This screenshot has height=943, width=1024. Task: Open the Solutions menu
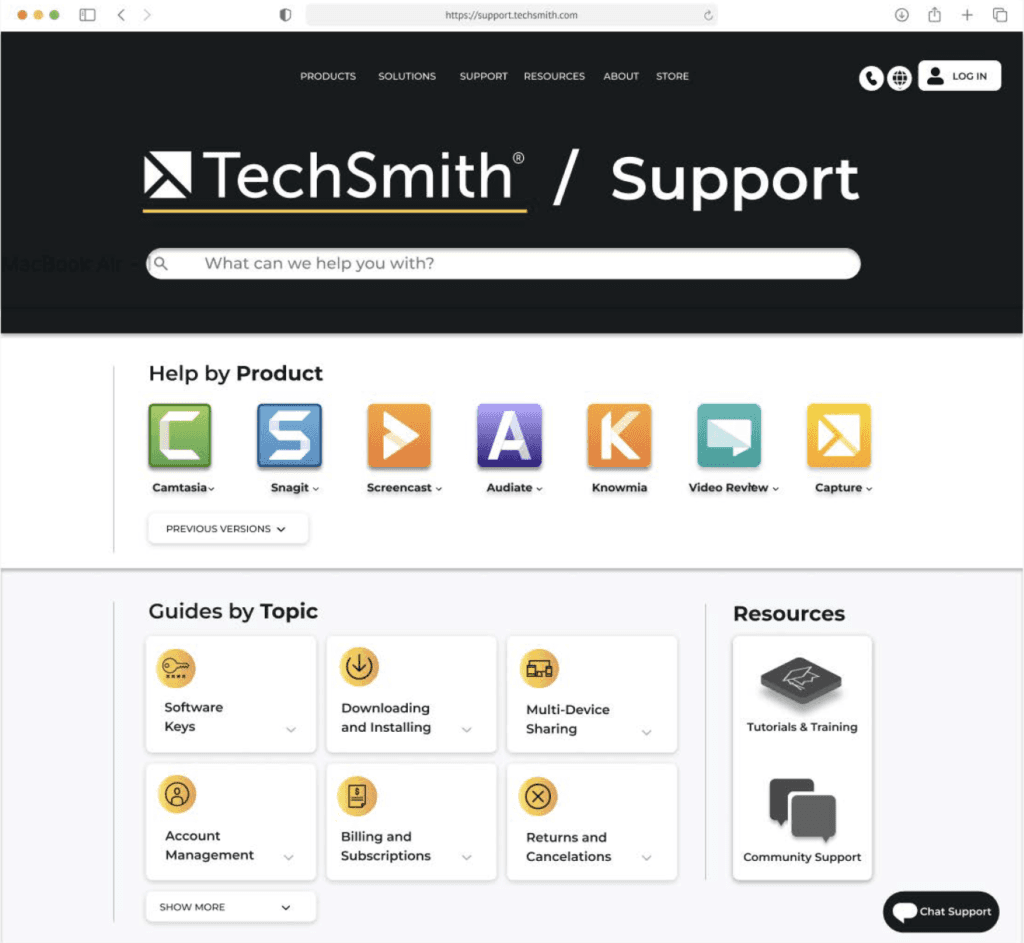pyautogui.click(x=407, y=76)
